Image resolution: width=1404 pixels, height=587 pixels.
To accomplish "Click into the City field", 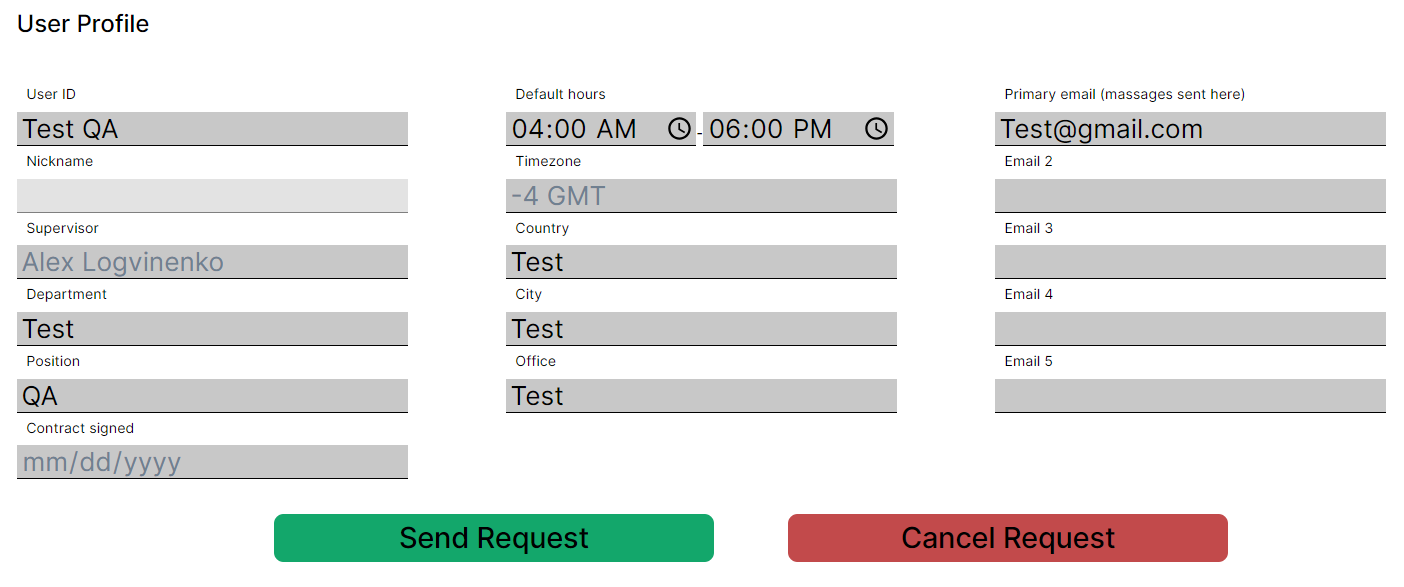I will (x=701, y=329).
